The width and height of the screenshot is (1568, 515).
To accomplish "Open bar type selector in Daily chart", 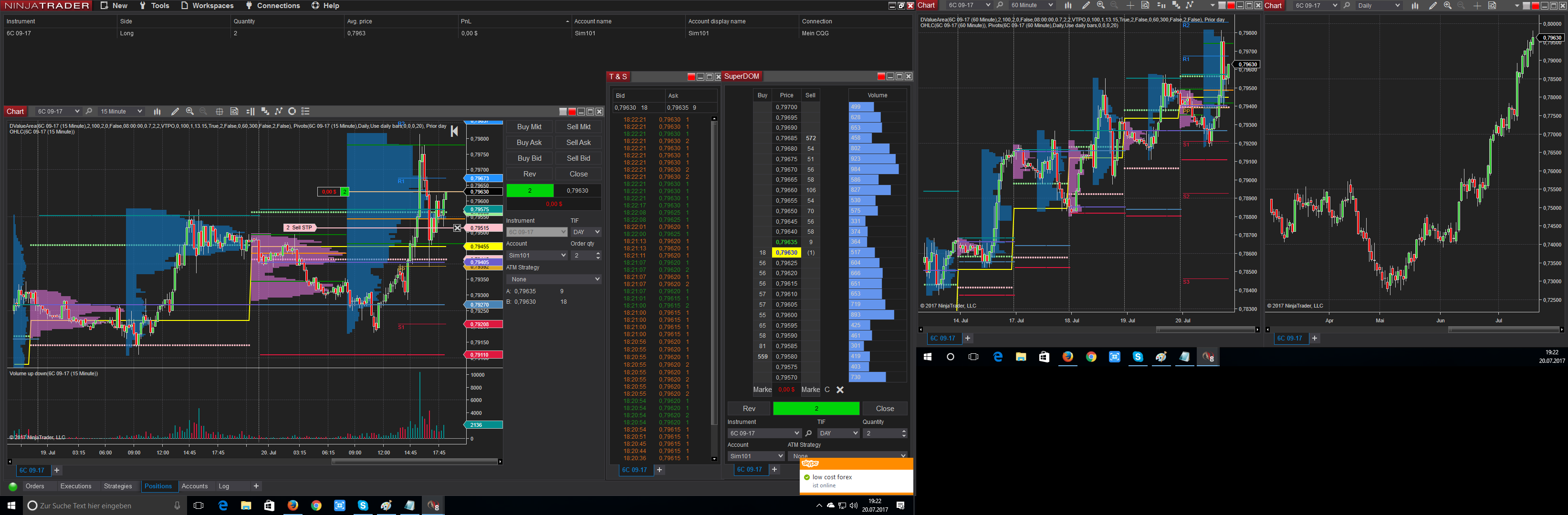I will [1415, 5].
